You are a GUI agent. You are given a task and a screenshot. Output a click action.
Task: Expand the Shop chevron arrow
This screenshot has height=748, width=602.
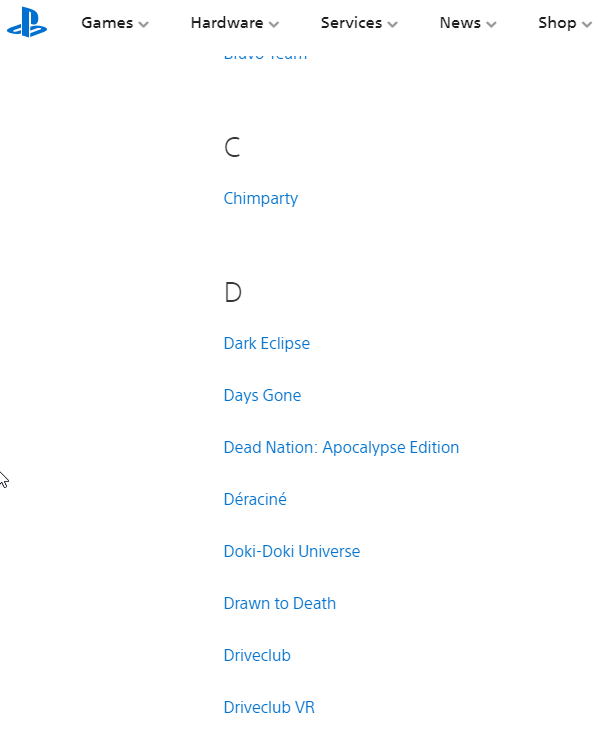click(587, 24)
